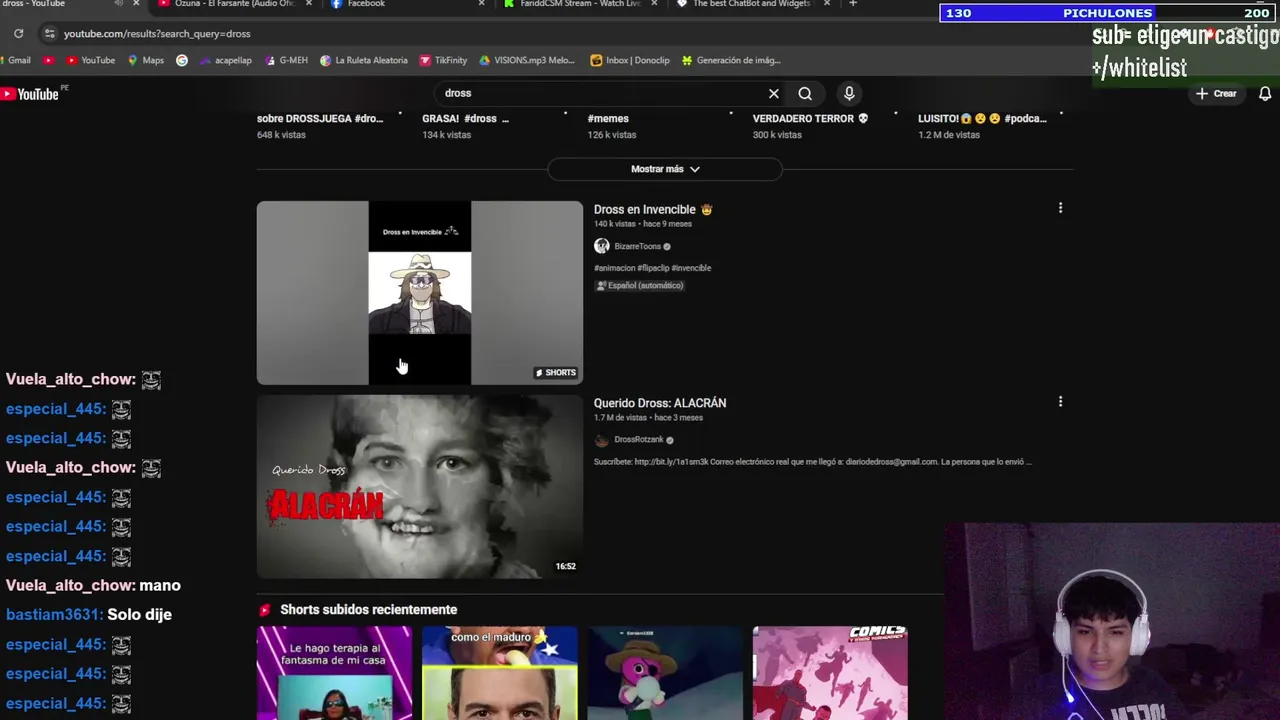This screenshot has height=720, width=1280.
Task: Close the Ozuna - El Farsante tab
Action: pyautogui.click(x=308, y=4)
